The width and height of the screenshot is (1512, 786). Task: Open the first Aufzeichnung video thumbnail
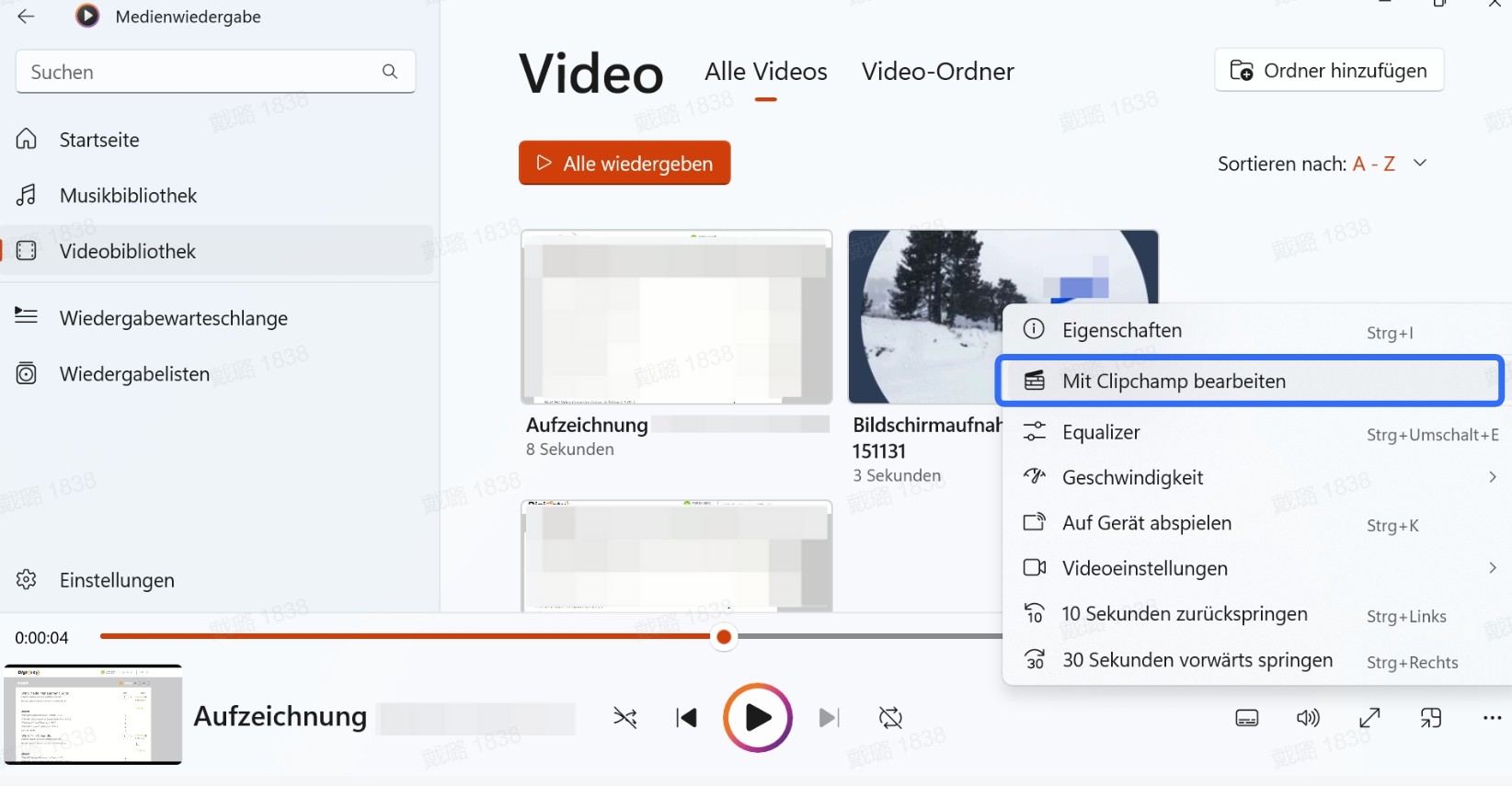[677, 317]
